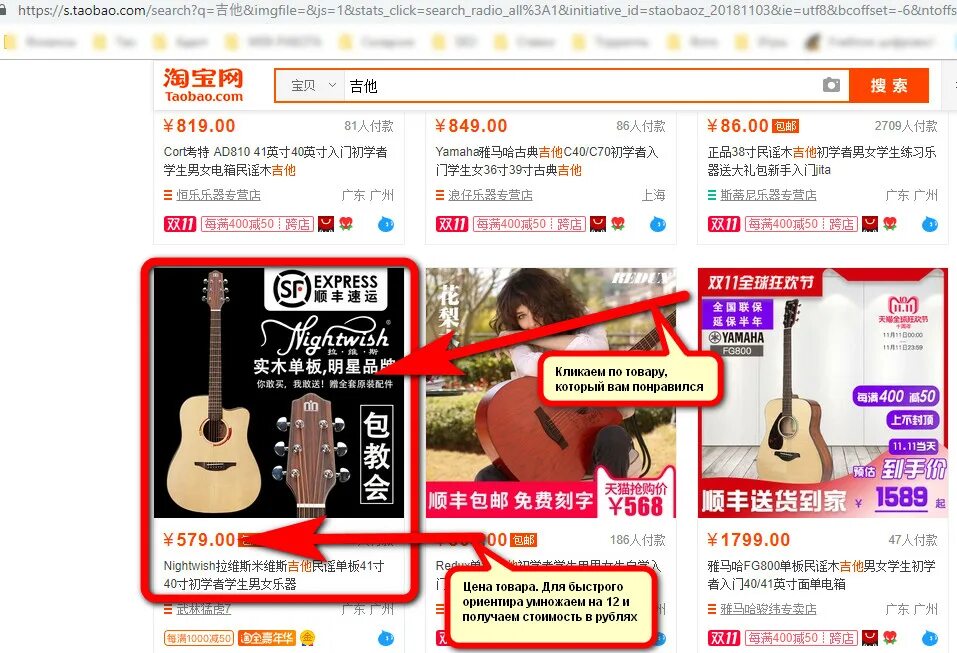Click red flower icon under ¥849 Yamaha listing
This screenshot has width=957, height=653.
[618, 223]
